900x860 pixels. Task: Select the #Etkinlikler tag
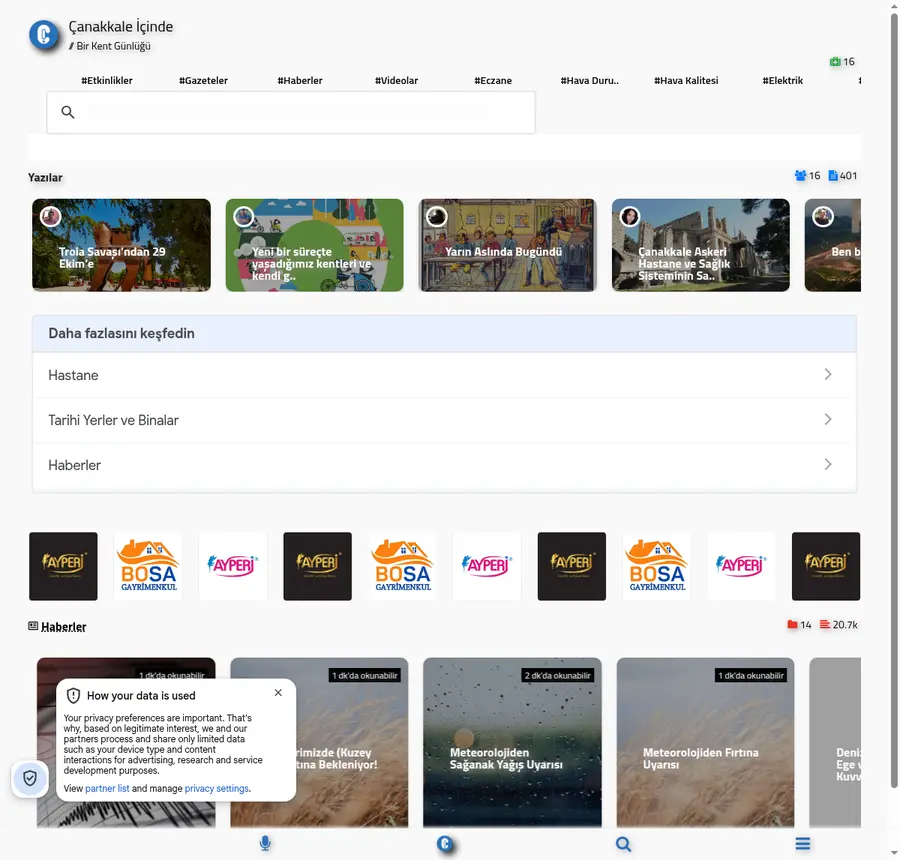pyautogui.click(x=107, y=80)
